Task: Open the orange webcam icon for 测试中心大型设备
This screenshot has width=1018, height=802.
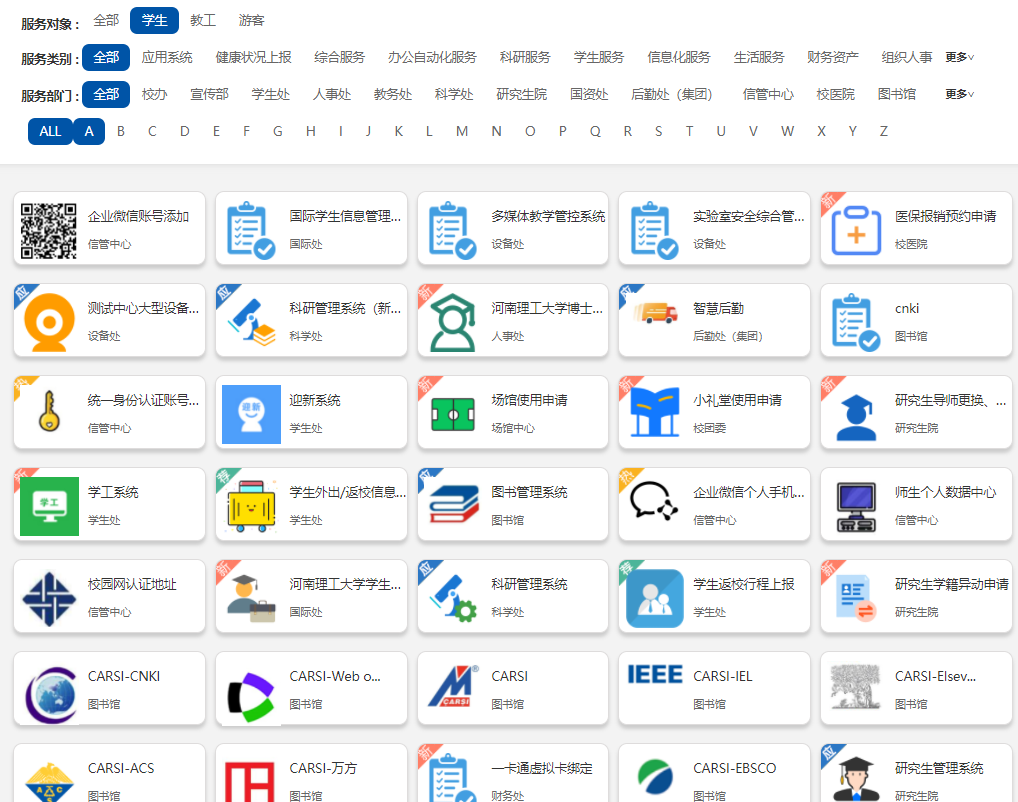Action: 49,323
